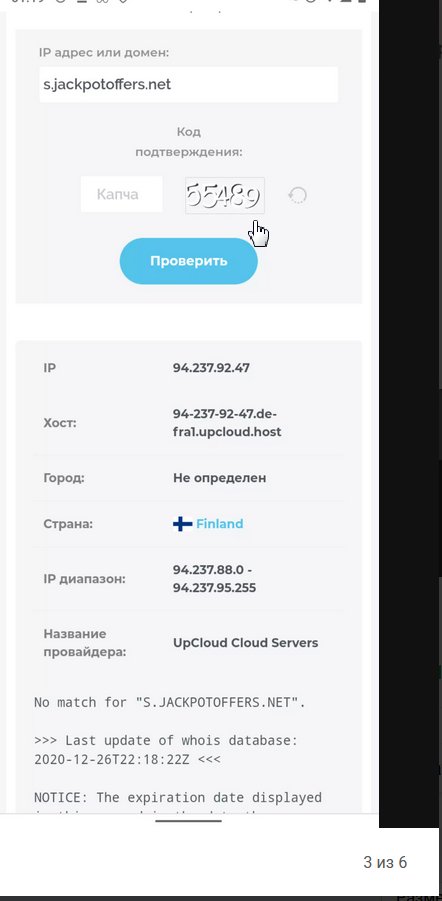Click the Проверить button
This screenshot has height=901, width=442.
[x=189, y=261]
